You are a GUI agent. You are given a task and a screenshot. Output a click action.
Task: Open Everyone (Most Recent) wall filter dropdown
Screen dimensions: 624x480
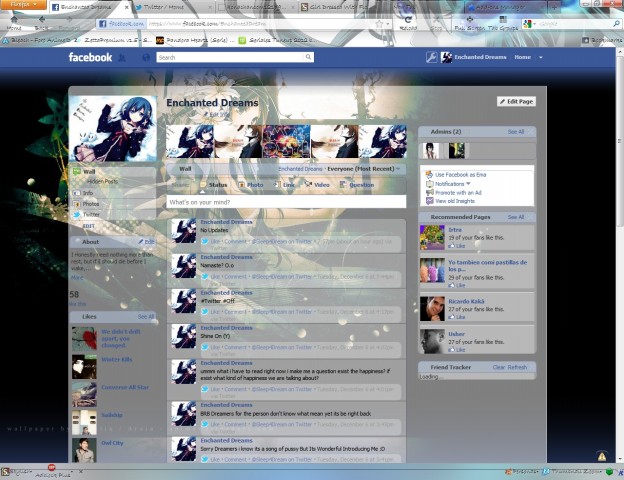tap(364, 169)
